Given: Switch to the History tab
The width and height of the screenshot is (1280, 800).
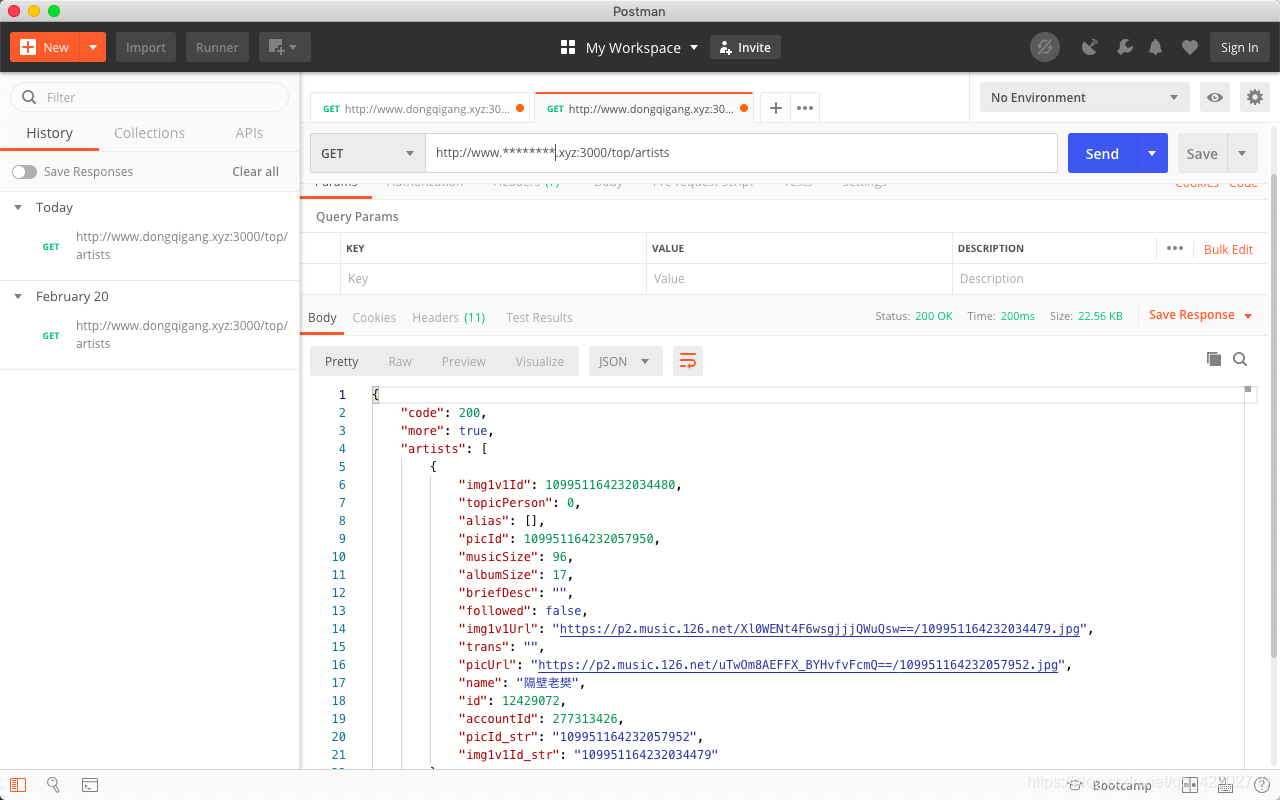Looking at the screenshot, I should coord(50,133).
